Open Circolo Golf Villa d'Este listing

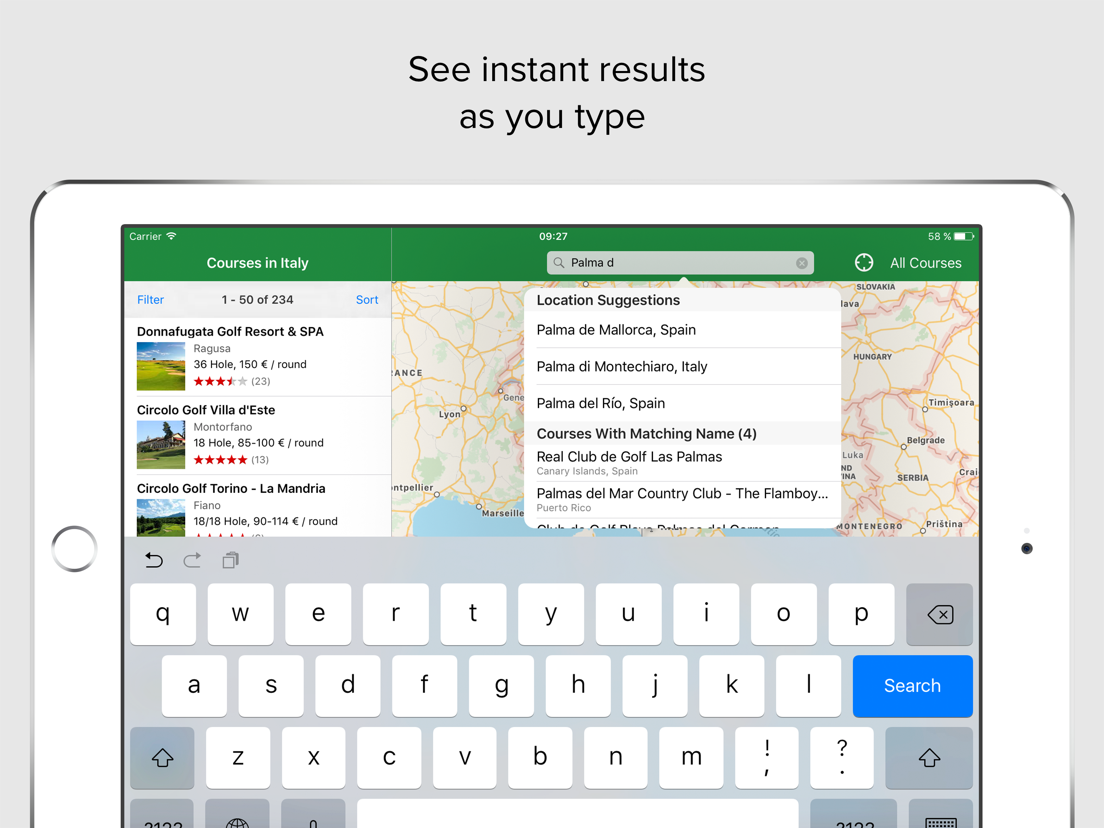[258, 436]
